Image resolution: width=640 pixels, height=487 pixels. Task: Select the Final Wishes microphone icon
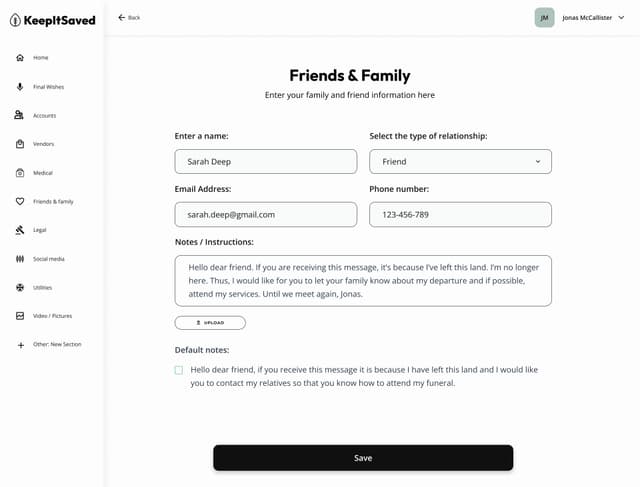[20, 87]
